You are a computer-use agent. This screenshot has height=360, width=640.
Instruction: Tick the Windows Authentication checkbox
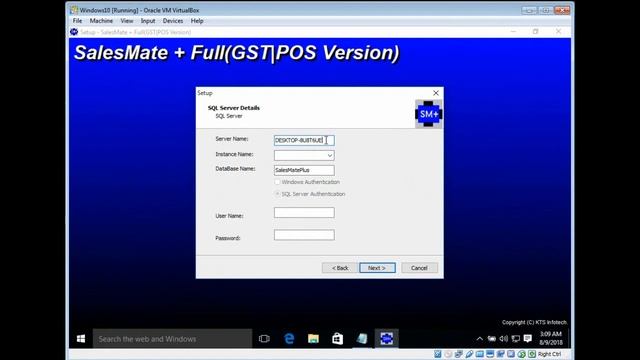(x=277, y=182)
